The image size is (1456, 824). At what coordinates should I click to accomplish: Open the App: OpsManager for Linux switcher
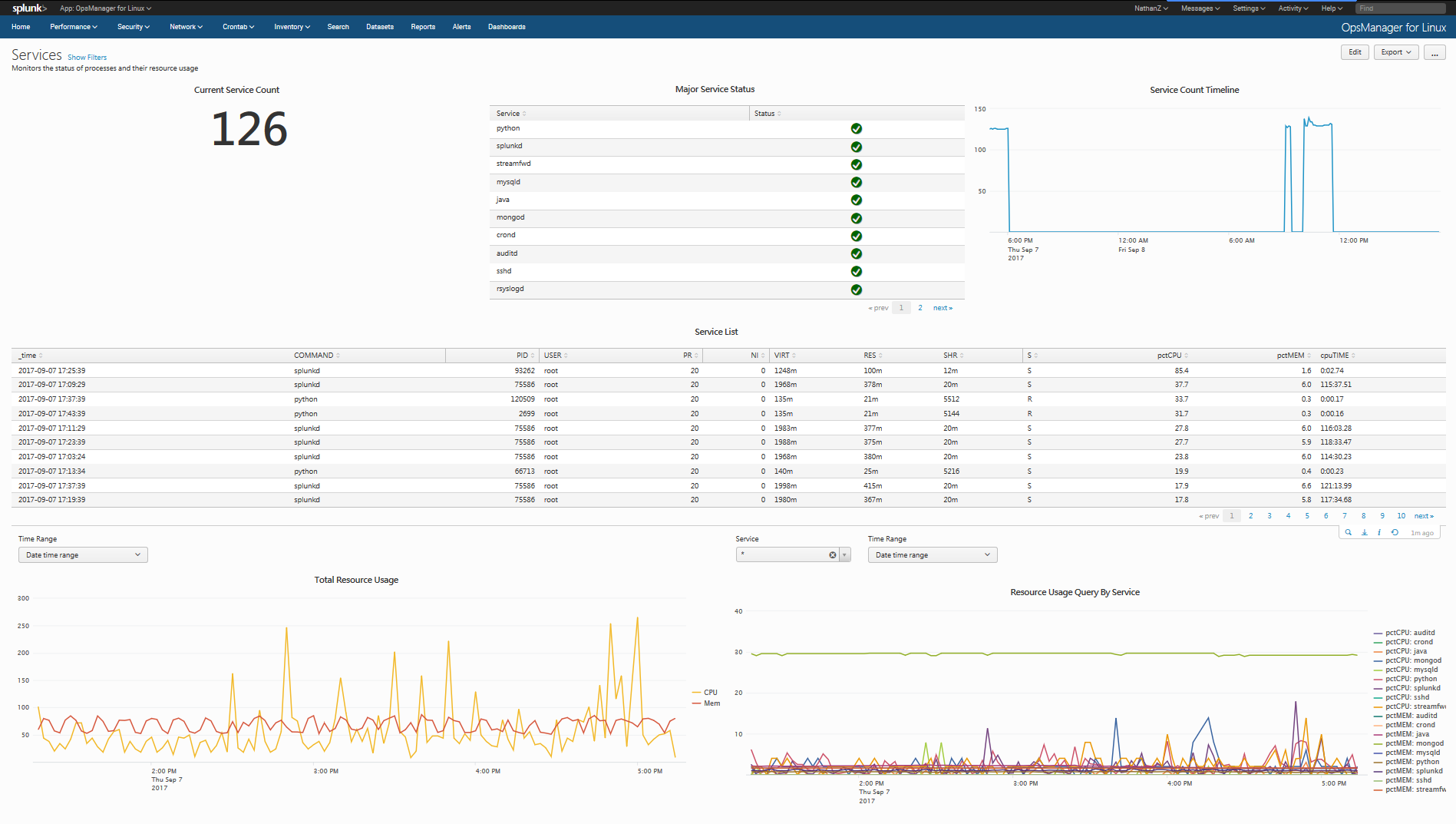coord(105,8)
